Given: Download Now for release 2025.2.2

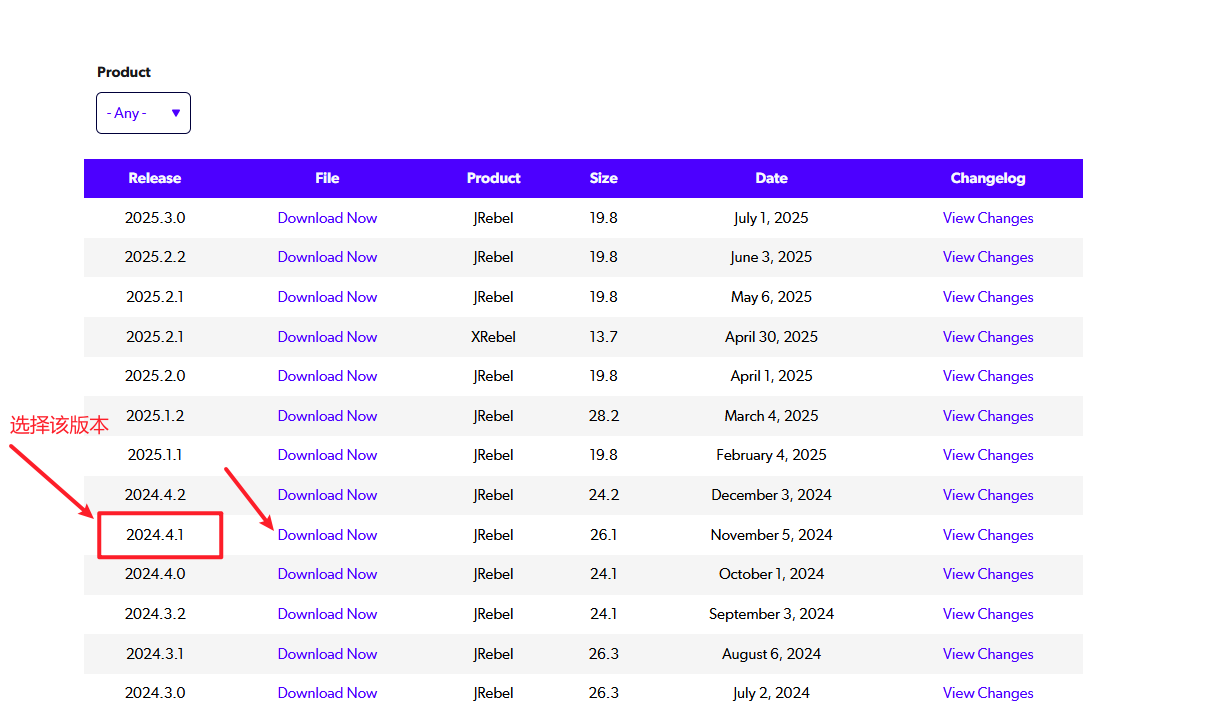Looking at the screenshot, I should point(327,257).
